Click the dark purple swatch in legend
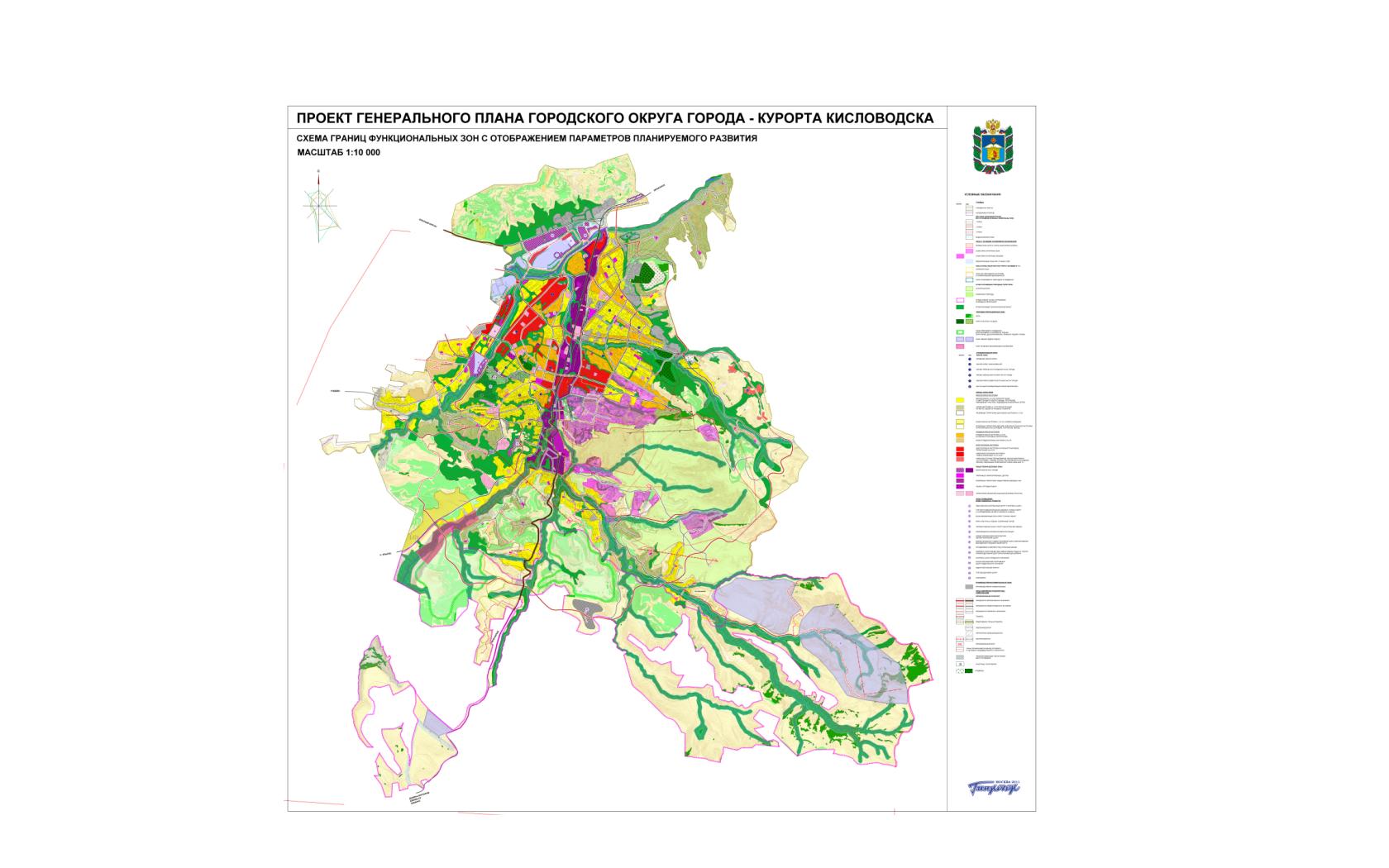1389x868 pixels. [x=968, y=470]
